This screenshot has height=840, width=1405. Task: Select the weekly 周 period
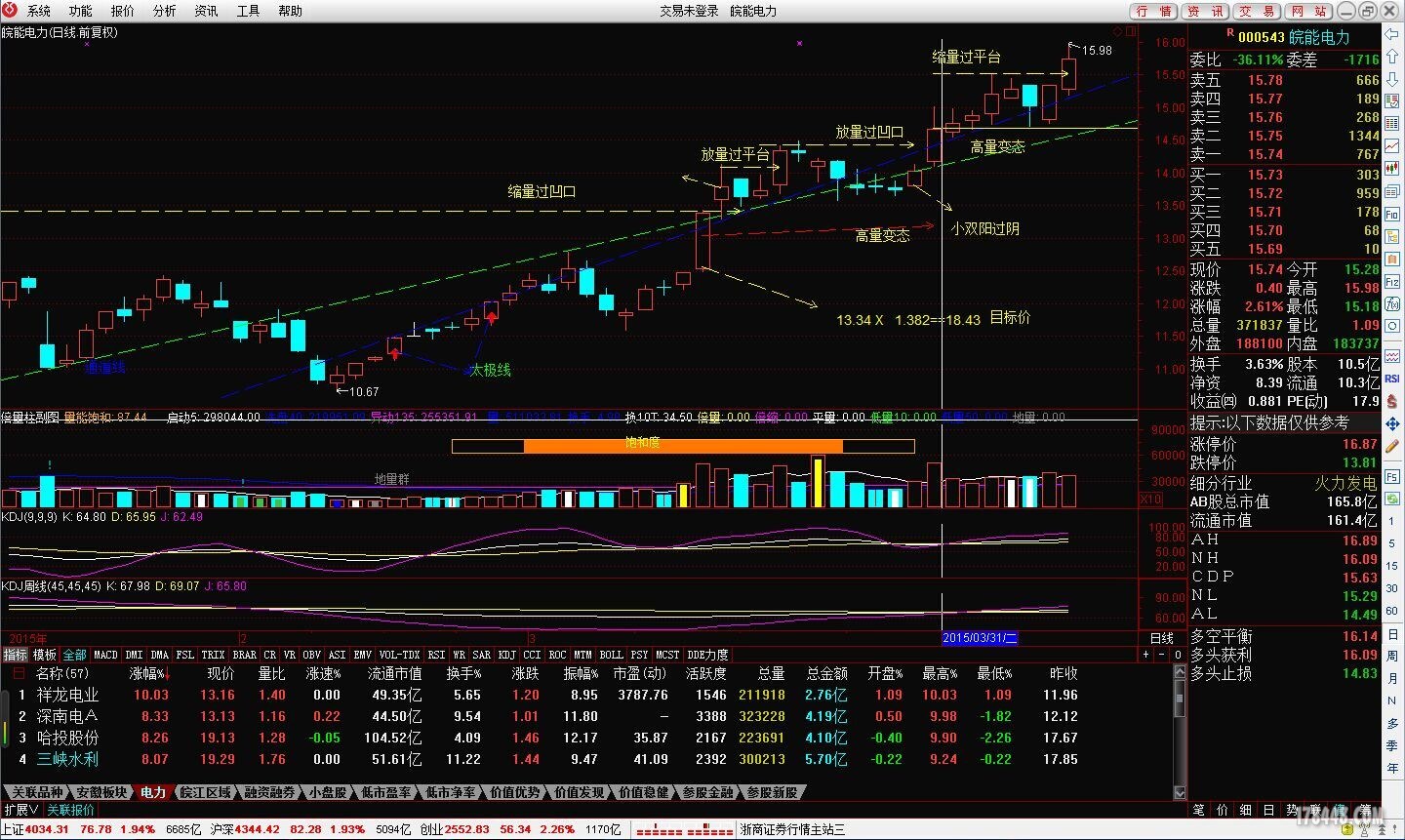1392,656
